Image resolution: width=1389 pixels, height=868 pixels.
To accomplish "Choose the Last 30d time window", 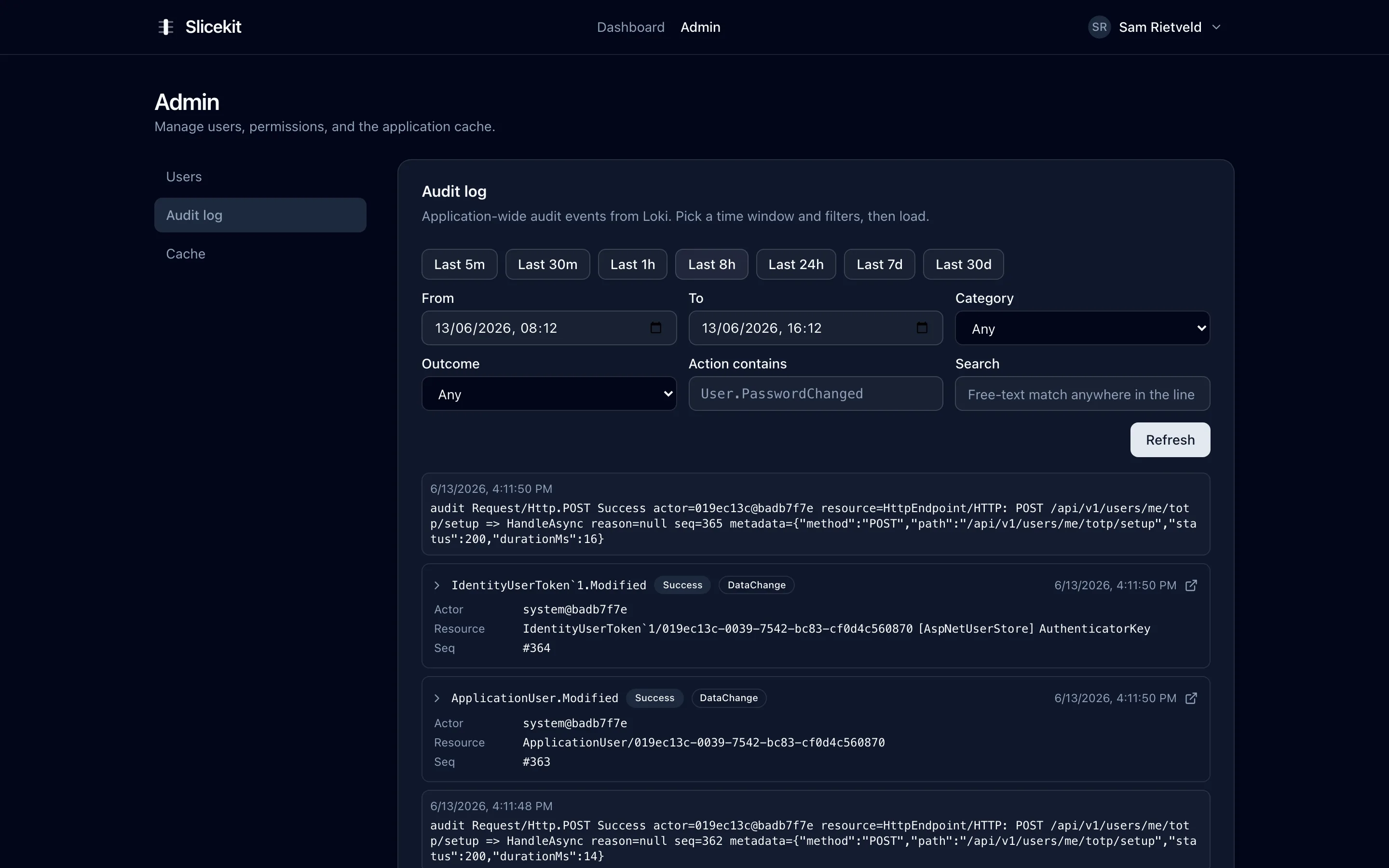I will point(963,264).
